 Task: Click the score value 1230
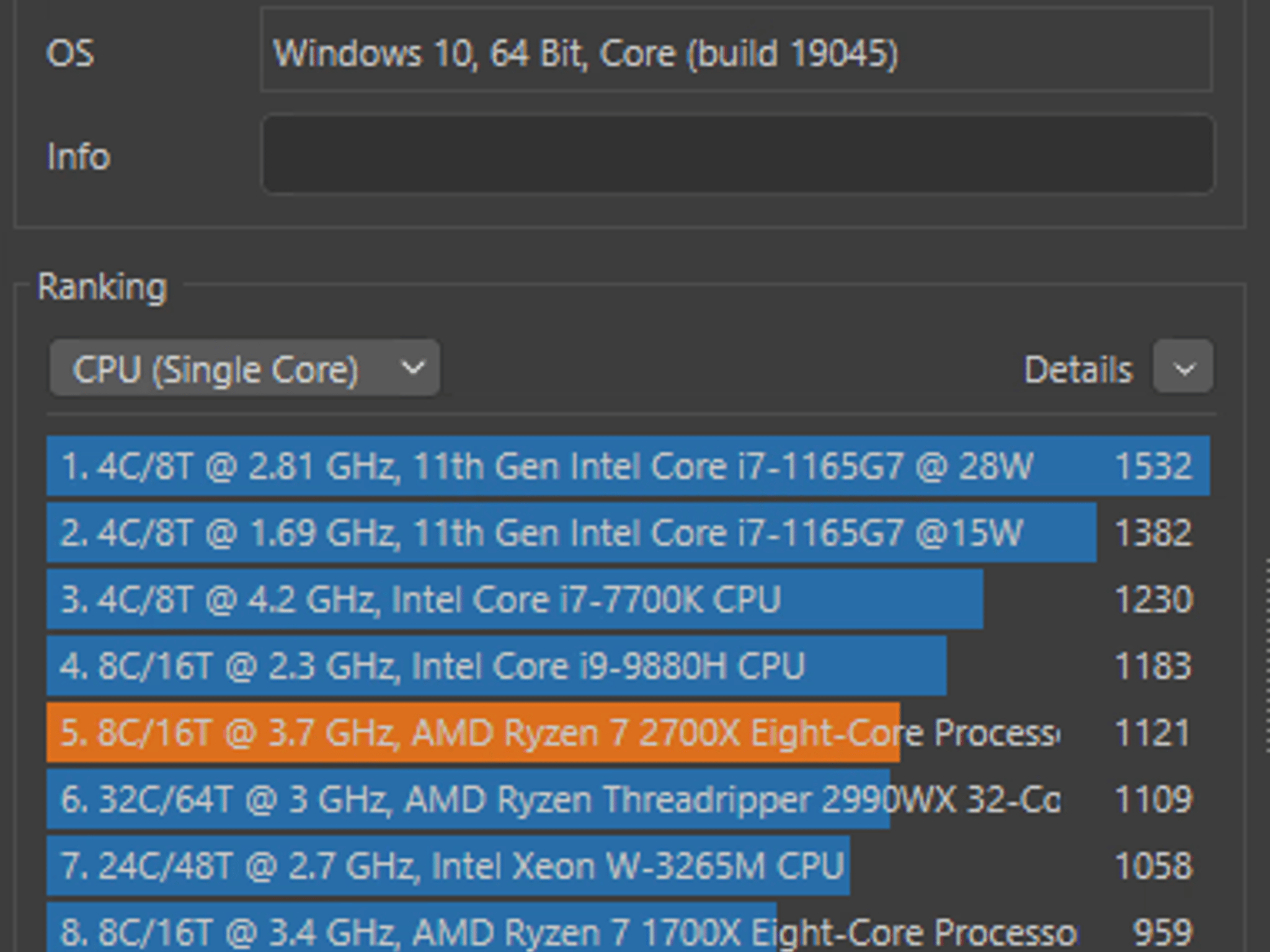pyautogui.click(x=1153, y=599)
